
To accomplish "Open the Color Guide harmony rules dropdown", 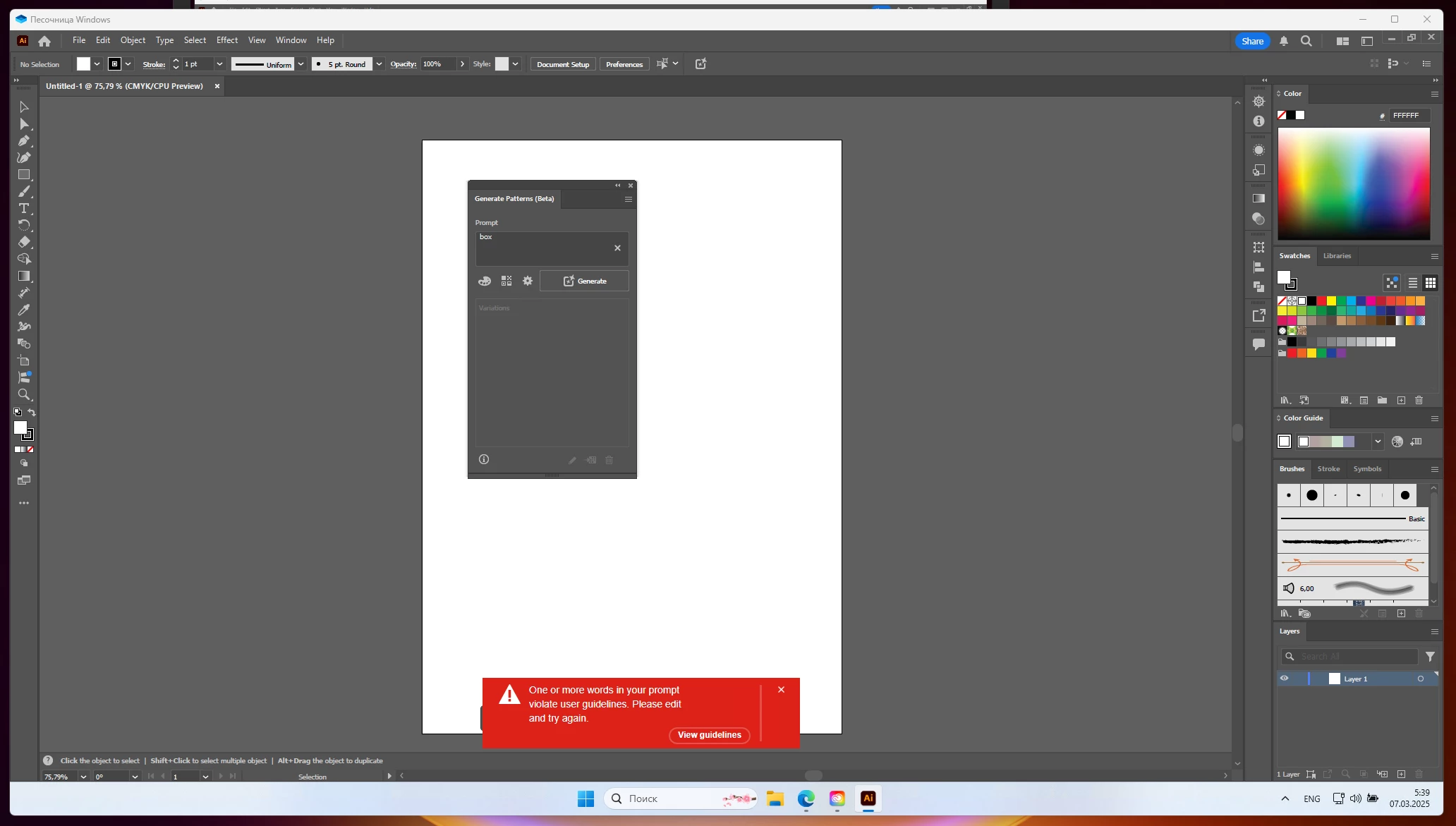I will [1378, 442].
